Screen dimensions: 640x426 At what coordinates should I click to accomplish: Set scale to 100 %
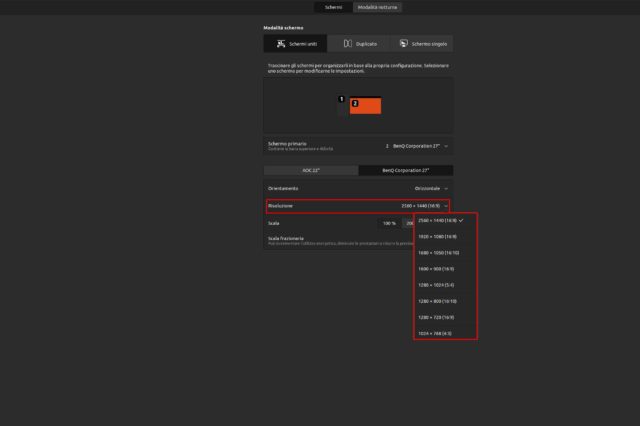click(389, 223)
